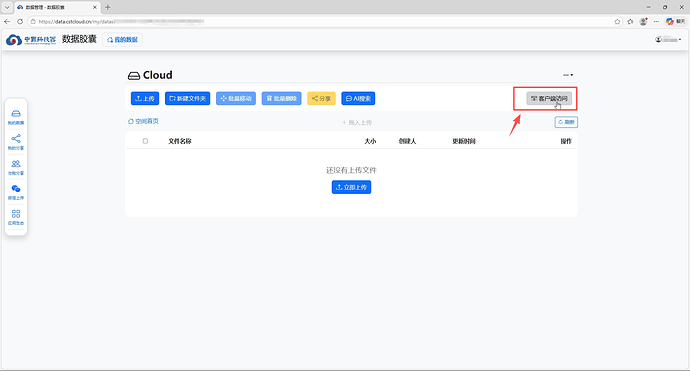The height and width of the screenshot is (371, 690).
Task: Click the 更新时间 column header
Action: [464, 141]
